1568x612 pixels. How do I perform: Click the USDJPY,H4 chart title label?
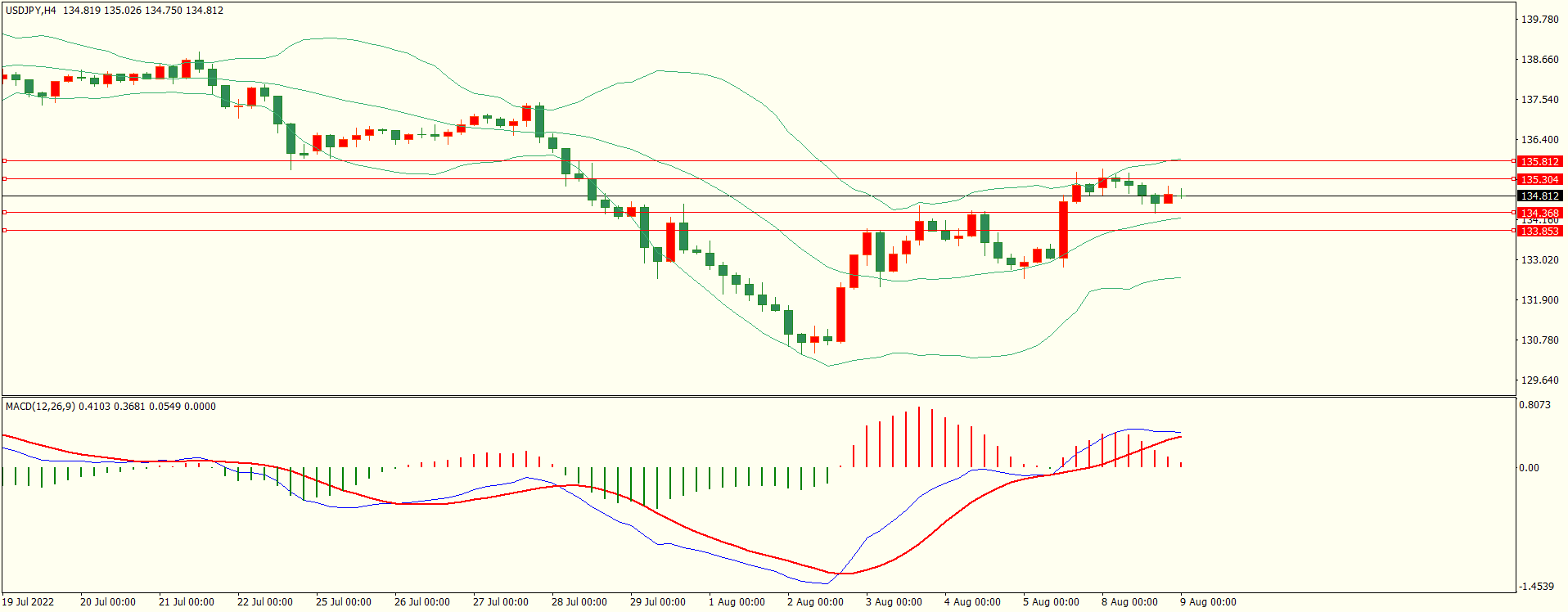click(x=31, y=11)
